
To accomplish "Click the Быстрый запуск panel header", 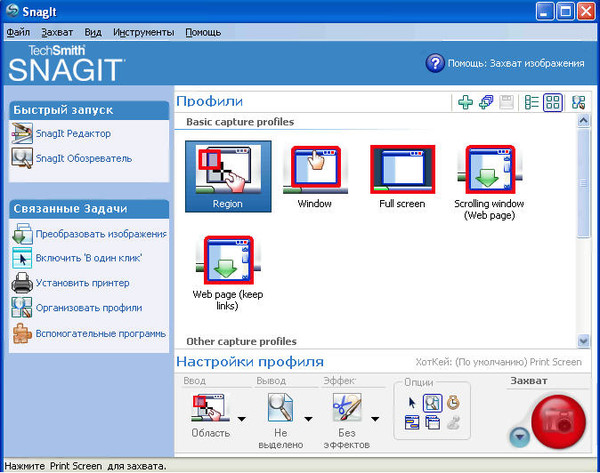I will [x=89, y=110].
